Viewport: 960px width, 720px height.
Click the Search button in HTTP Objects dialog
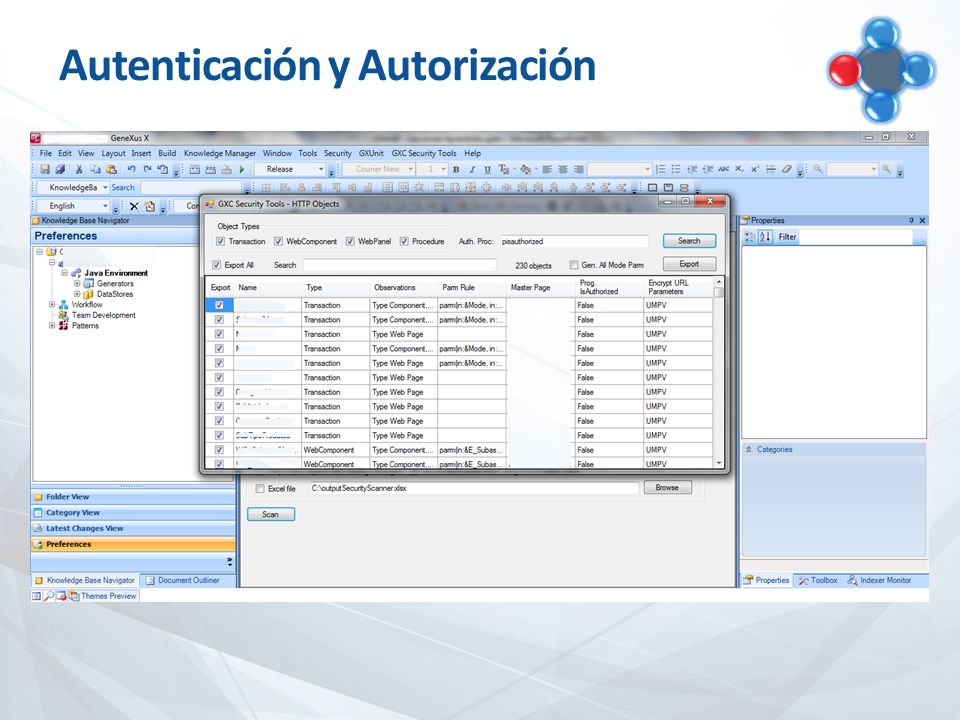[689, 241]
